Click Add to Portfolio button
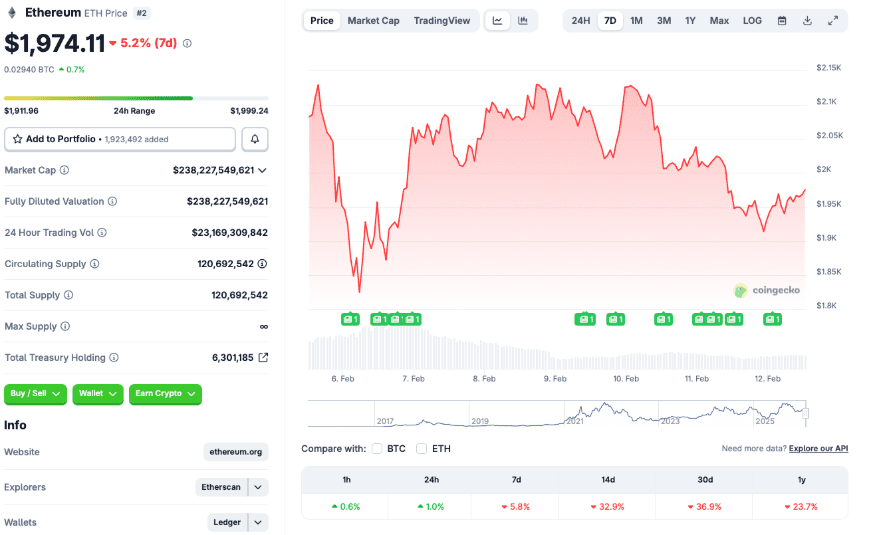The height and width of the screenshot is (535, 869). (120, 139)
